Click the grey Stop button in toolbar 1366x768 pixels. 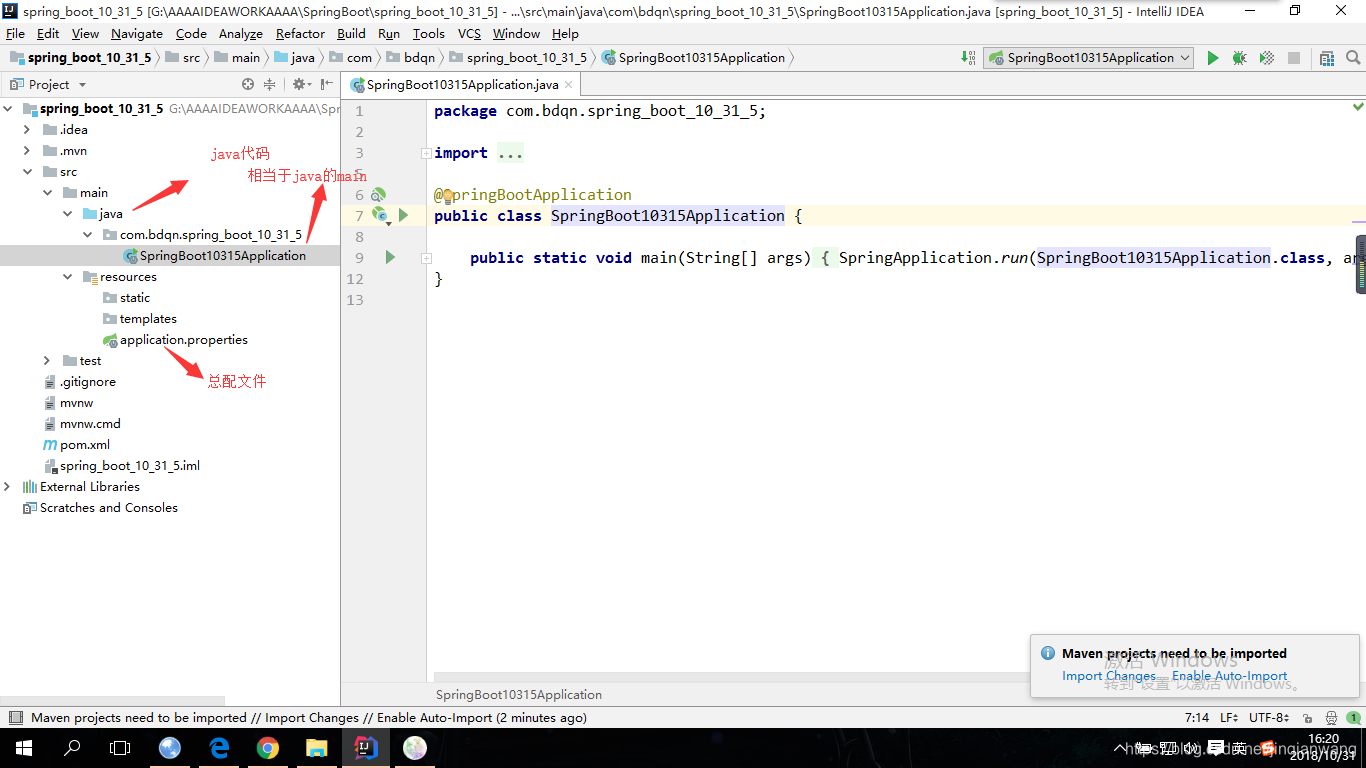1293,58
